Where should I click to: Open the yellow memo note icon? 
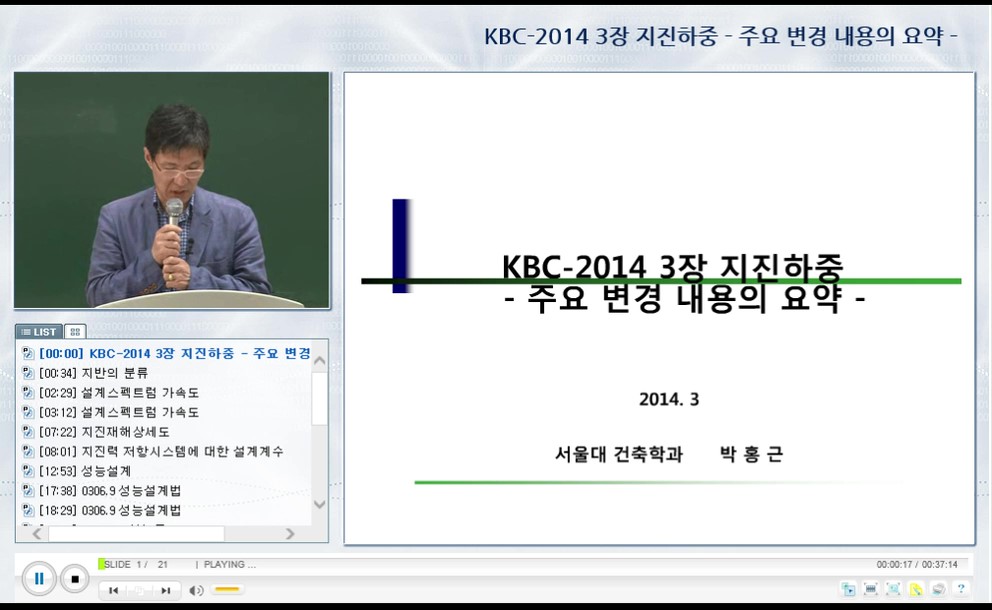pos(916,589)
